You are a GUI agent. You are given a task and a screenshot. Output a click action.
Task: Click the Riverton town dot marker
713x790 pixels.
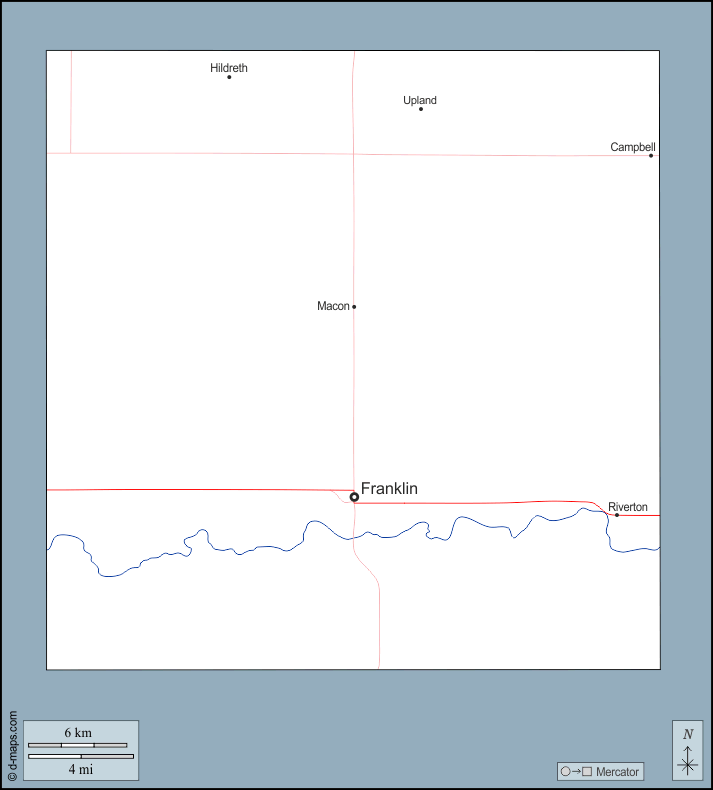617,515
